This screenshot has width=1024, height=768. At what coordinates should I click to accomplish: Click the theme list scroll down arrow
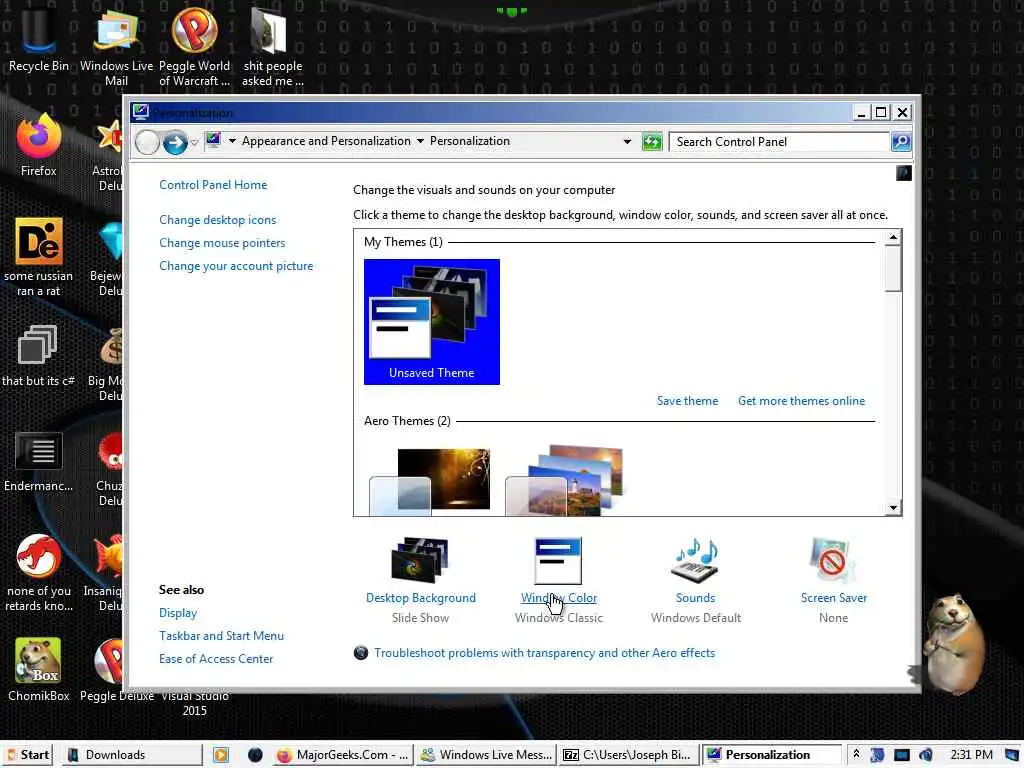(893, 507)
